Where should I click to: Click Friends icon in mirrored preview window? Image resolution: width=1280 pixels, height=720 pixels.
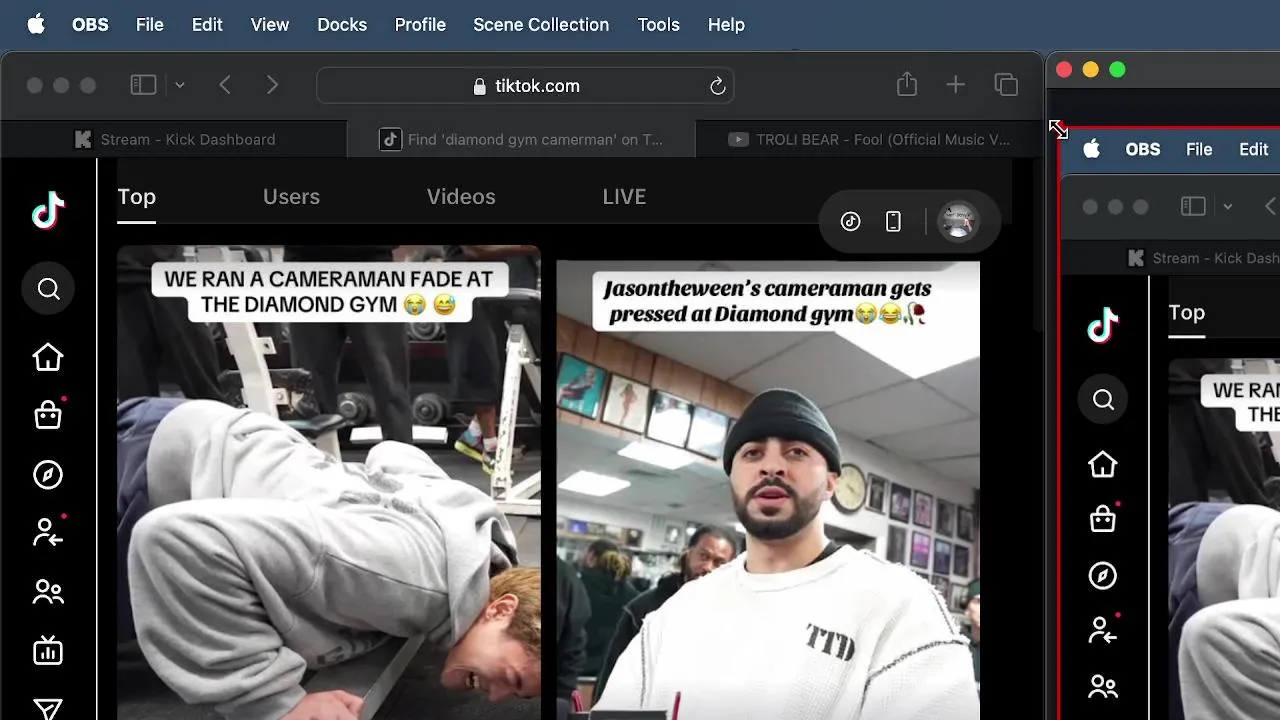click(1103, 687)
